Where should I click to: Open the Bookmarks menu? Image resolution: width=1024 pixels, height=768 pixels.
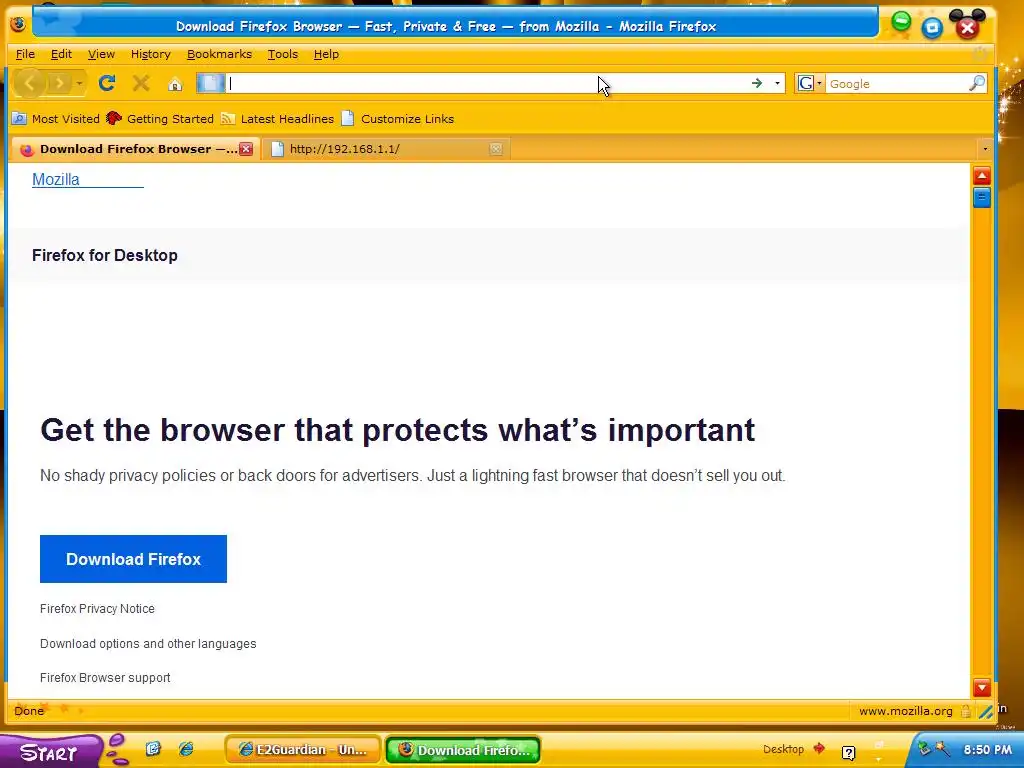tap(219, 54)
